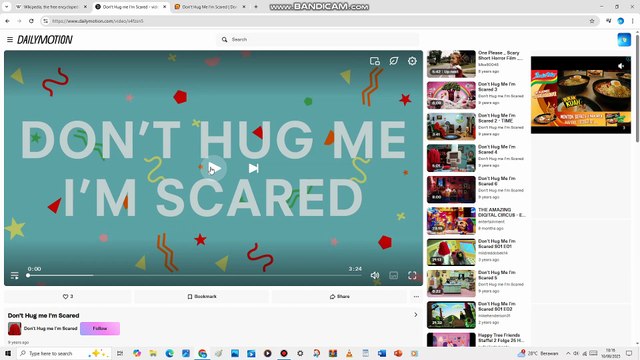Open the player queue list icon
Viewport: 640px width, 360px height.
tap(15, 276)
